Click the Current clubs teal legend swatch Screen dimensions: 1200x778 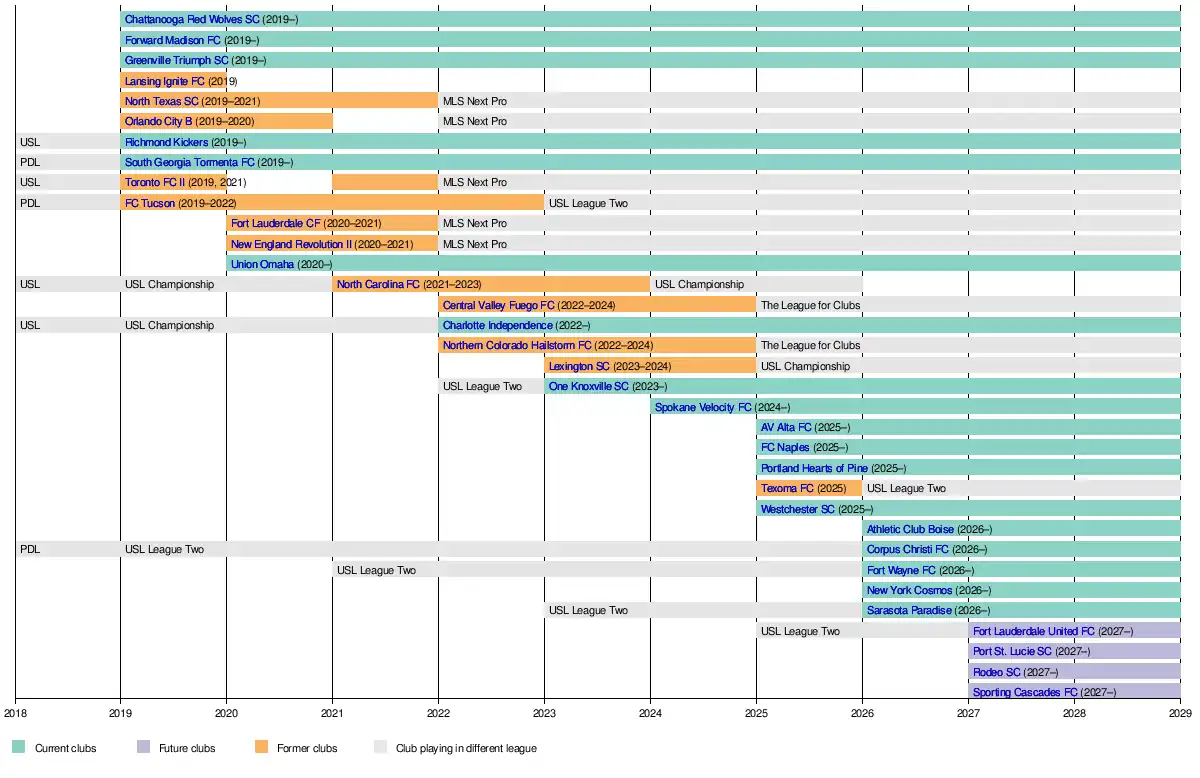[18, 747]
